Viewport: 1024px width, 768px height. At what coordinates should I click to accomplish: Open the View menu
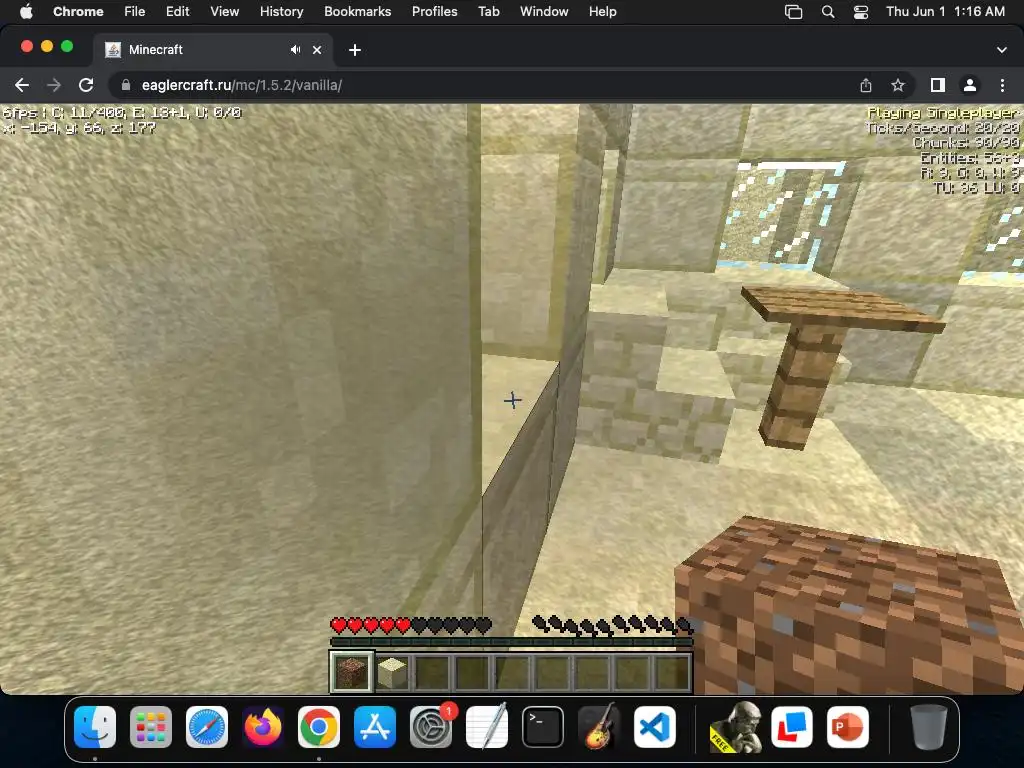pos(224,11)
